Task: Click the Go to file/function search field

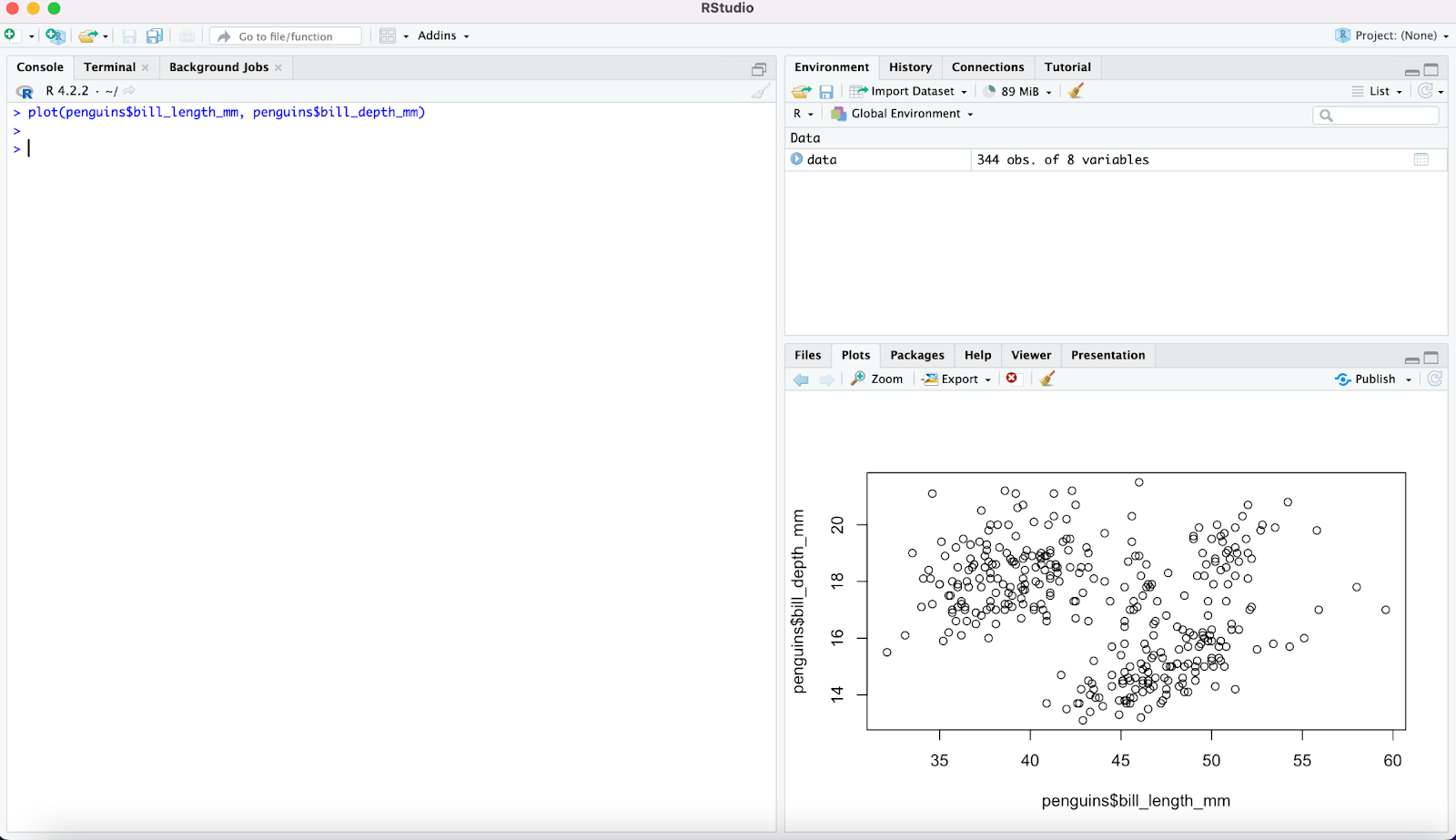Action: pyautogui.click(x=285, y=35)
